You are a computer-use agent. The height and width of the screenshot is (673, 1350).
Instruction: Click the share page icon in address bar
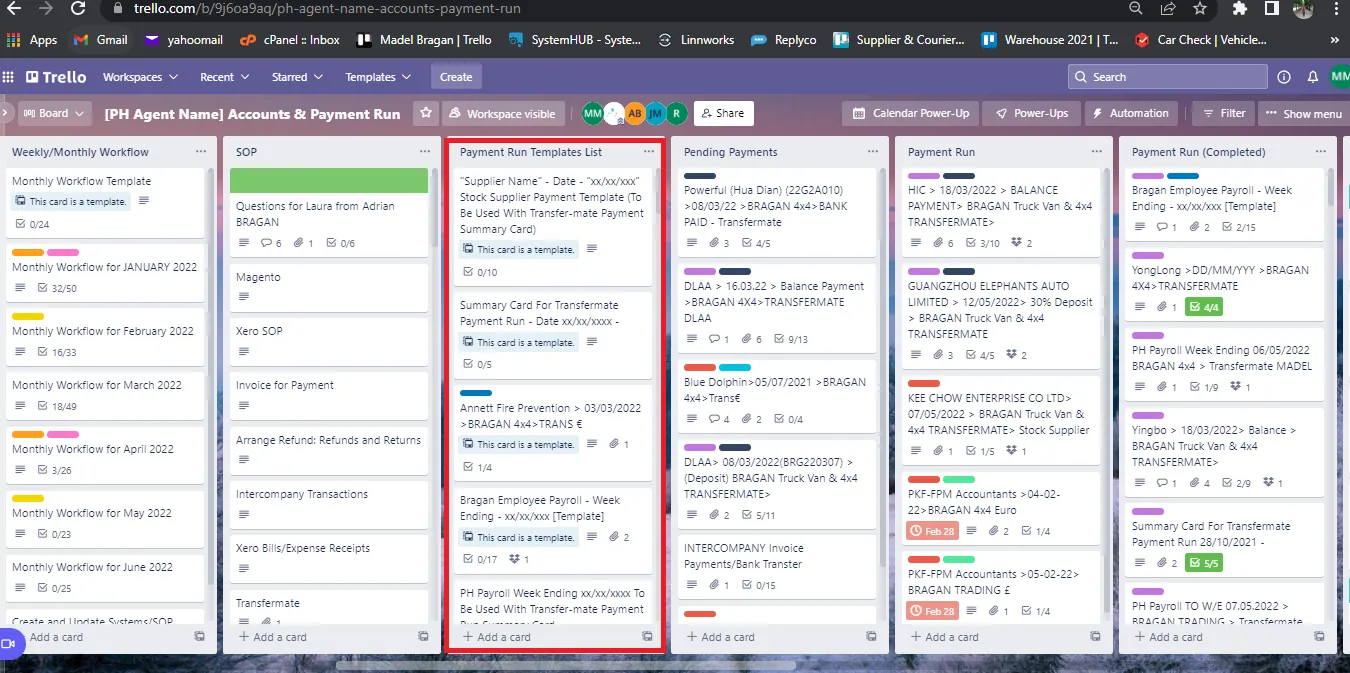click(x=1167, y=8)
